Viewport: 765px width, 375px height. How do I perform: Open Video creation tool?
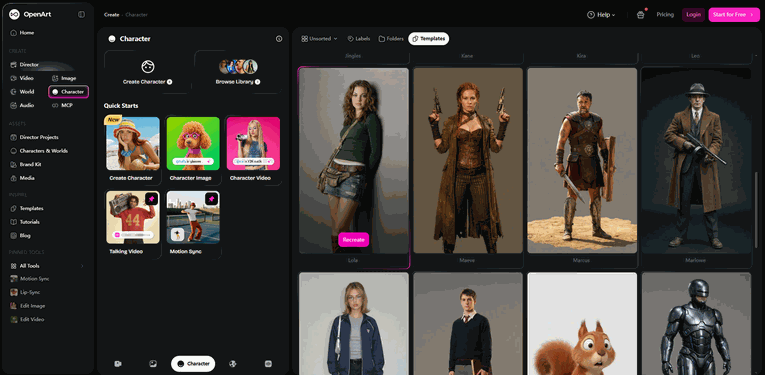click(22, 78)
